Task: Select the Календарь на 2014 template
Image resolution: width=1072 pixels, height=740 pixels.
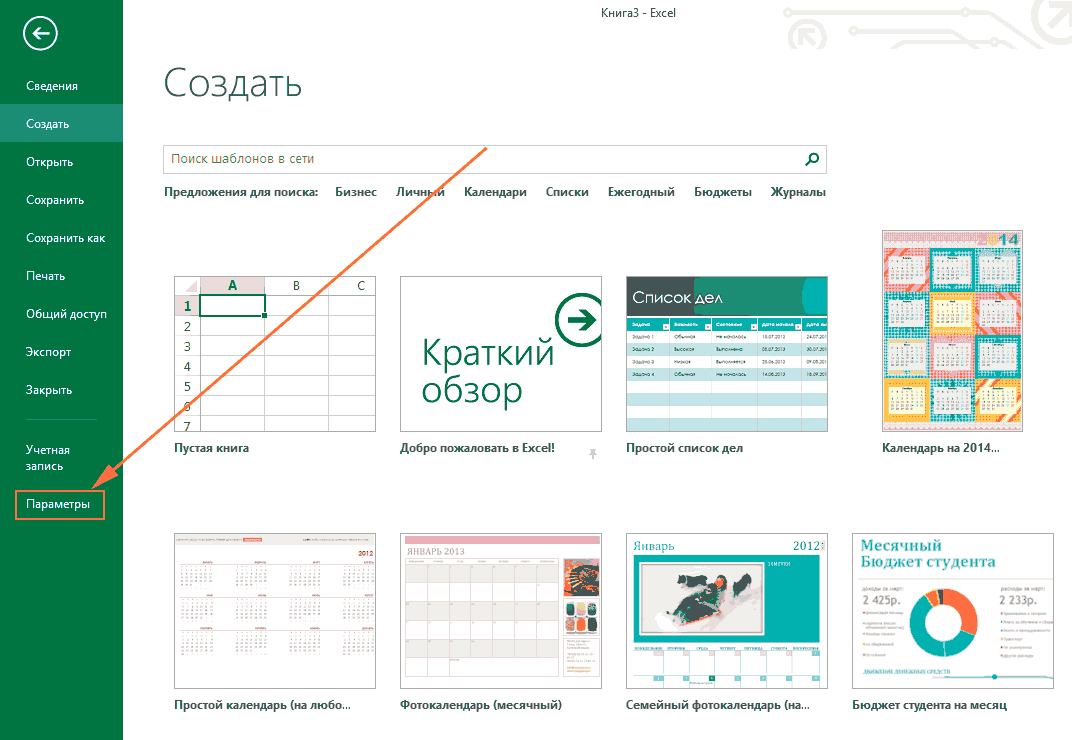Action: (x=952, y=331)
